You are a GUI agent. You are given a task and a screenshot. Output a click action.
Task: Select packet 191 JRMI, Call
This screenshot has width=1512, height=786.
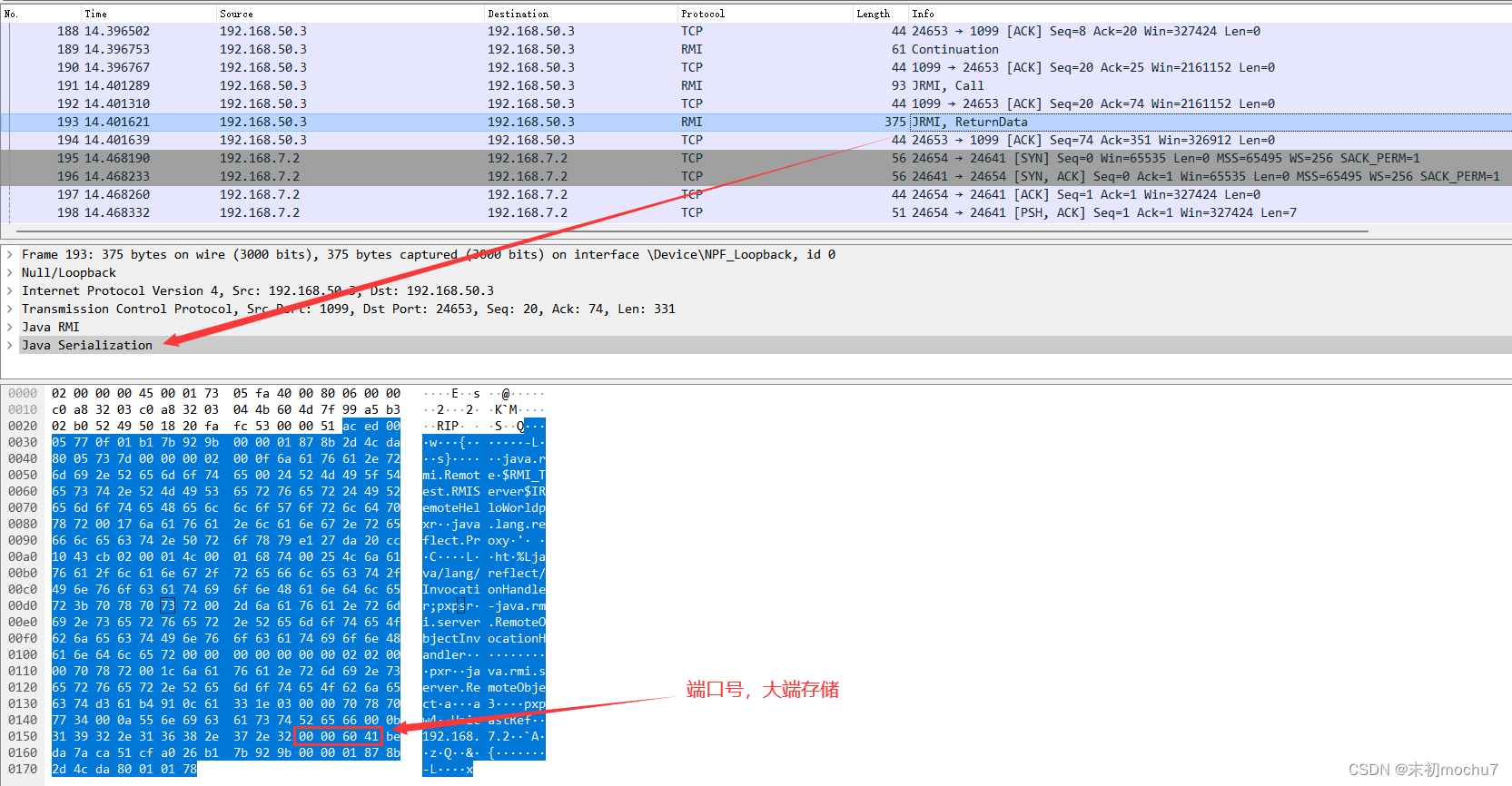[x=756, y=86]
